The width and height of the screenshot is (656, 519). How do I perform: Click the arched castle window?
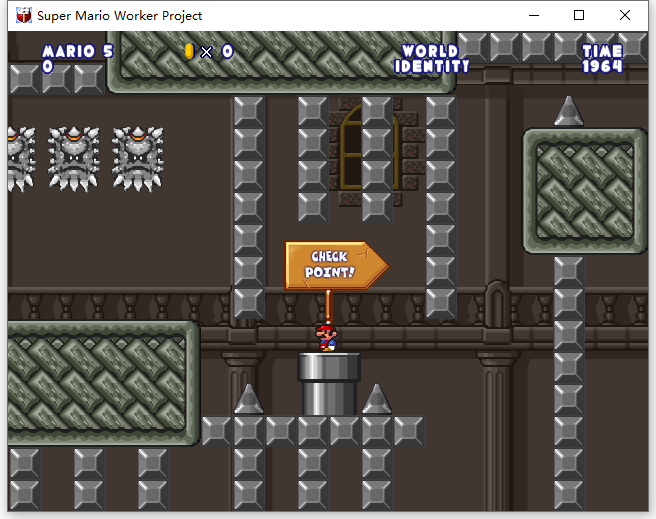pyautogui.click(x=368, y=147)
